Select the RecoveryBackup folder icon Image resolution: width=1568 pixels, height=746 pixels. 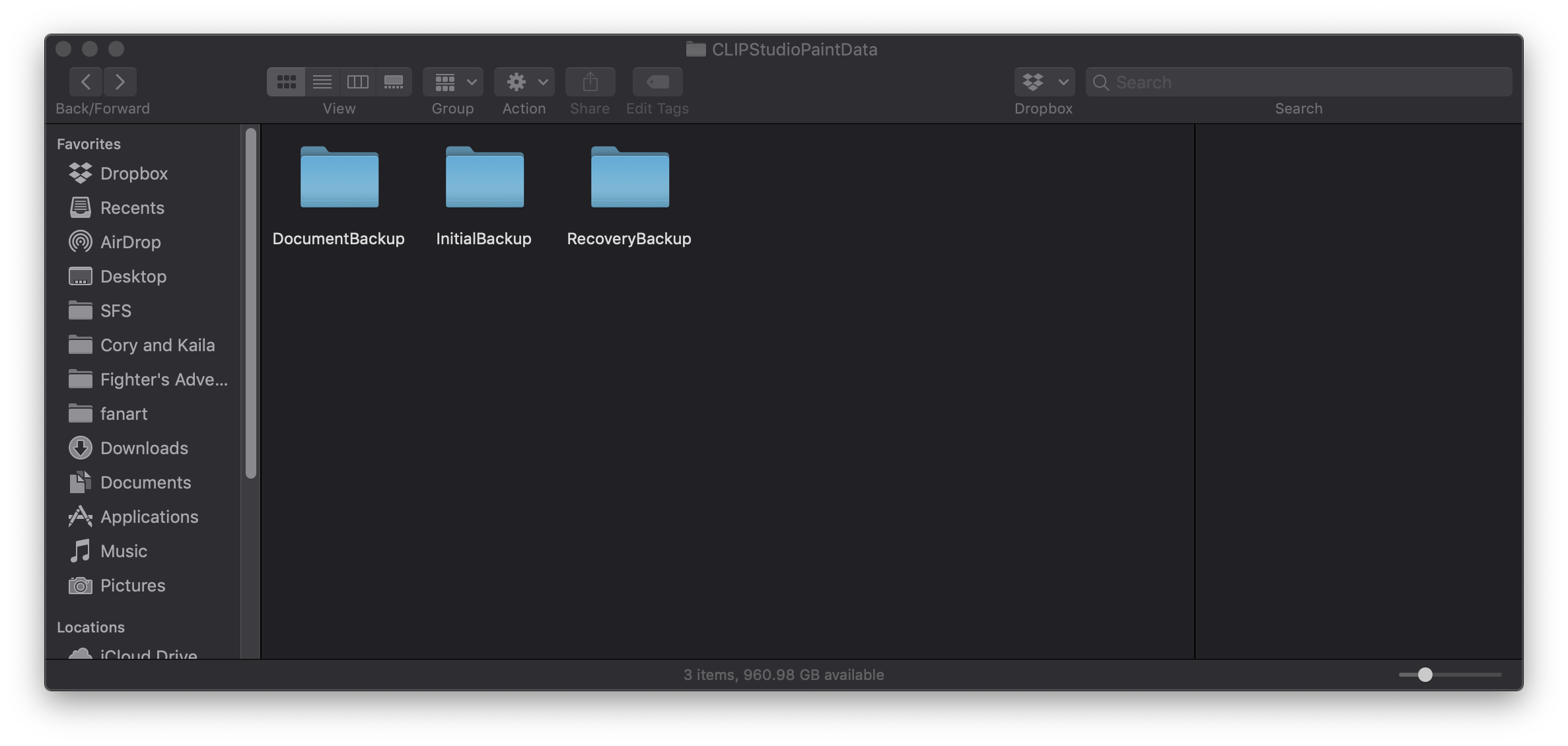pos(629,178)
